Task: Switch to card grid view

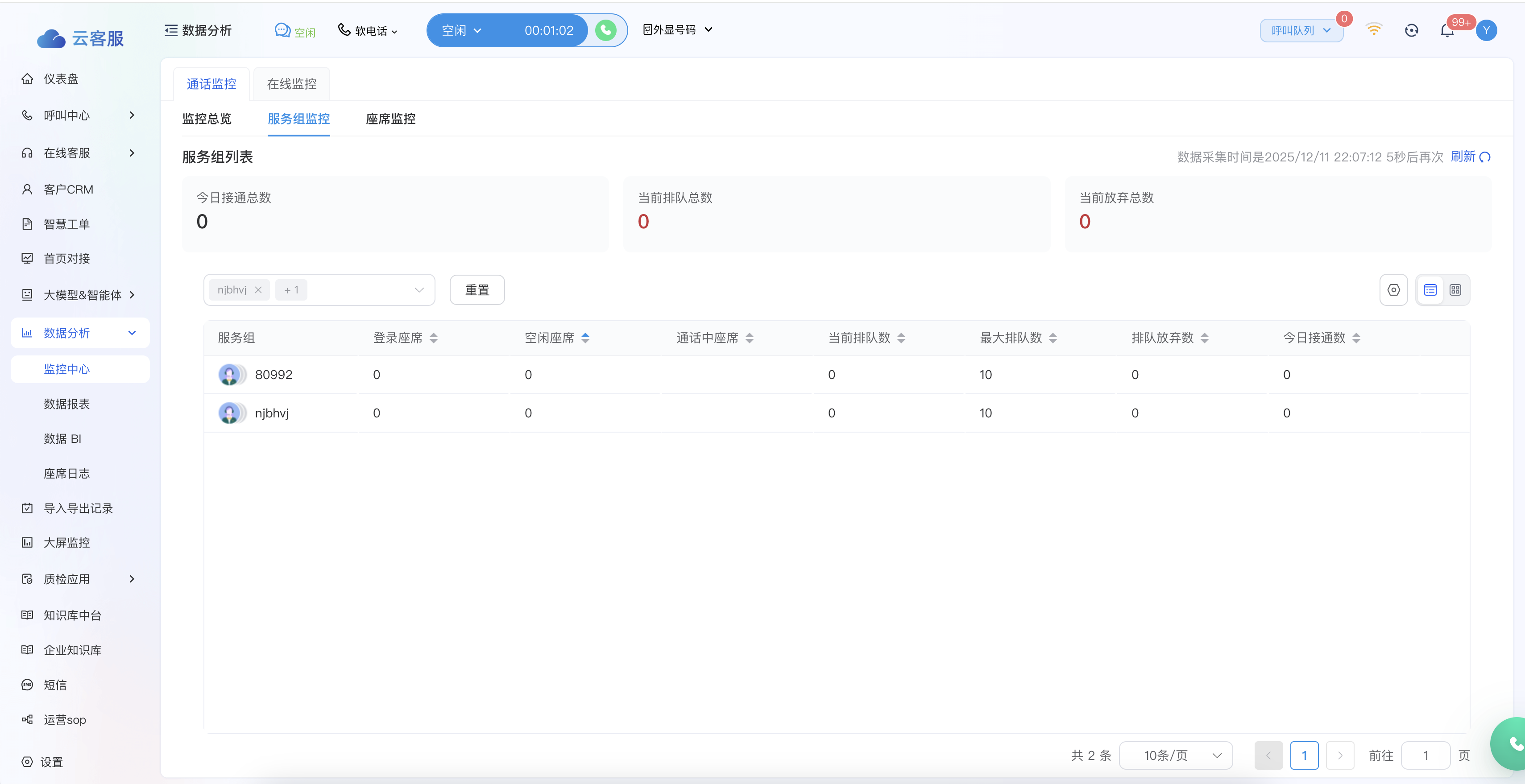Action: tap(1455, 290)
